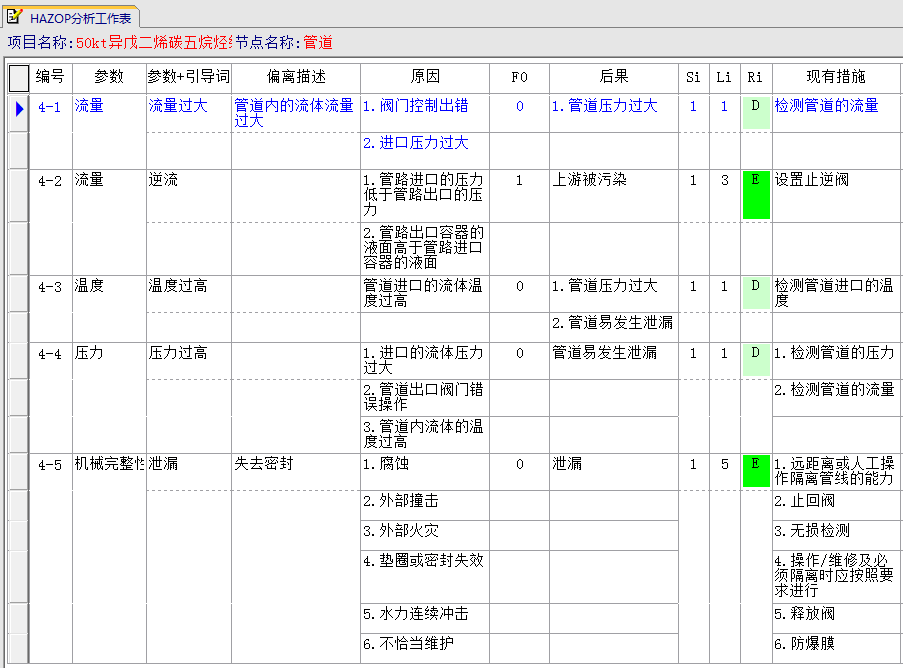Select the row number cell 4-3
This screenshot has height=668, width=903.
click(50, 287)
